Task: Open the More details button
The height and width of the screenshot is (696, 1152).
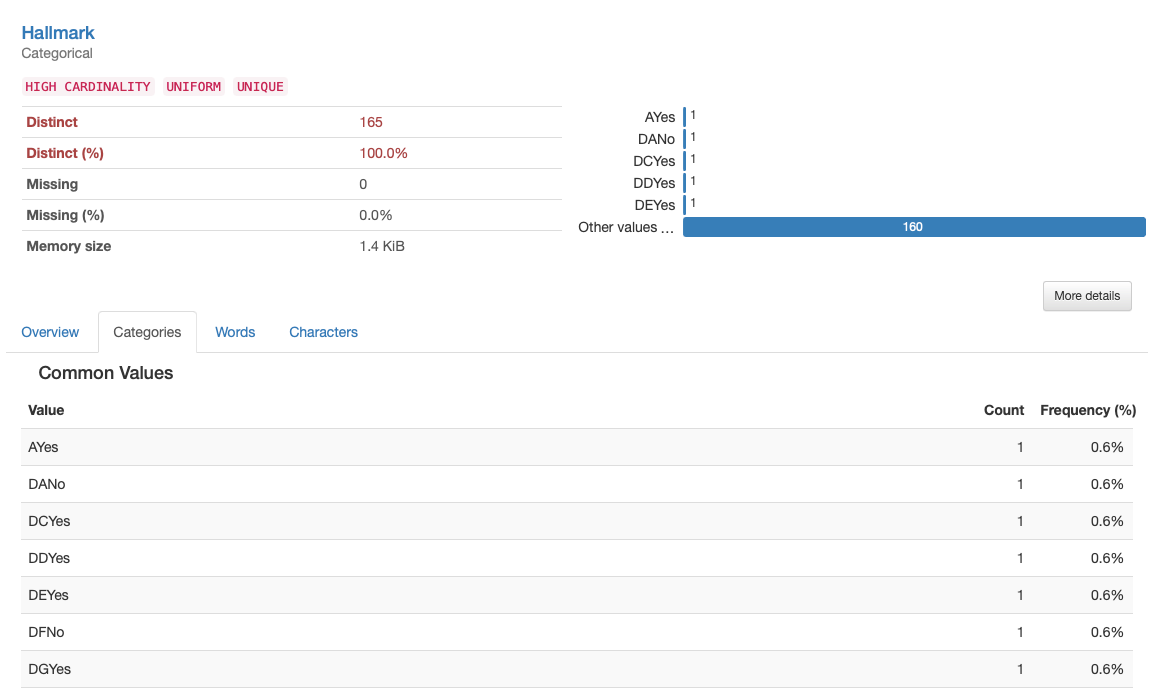Action: point(1087,296)
